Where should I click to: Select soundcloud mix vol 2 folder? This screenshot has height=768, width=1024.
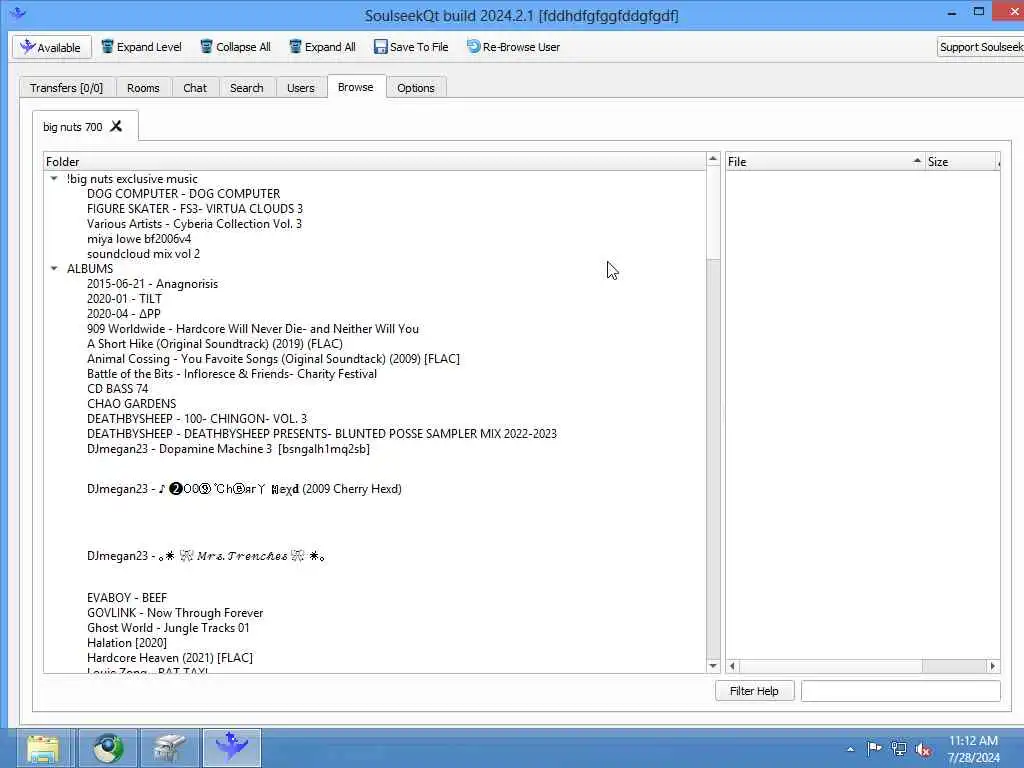tap(144, 254)
